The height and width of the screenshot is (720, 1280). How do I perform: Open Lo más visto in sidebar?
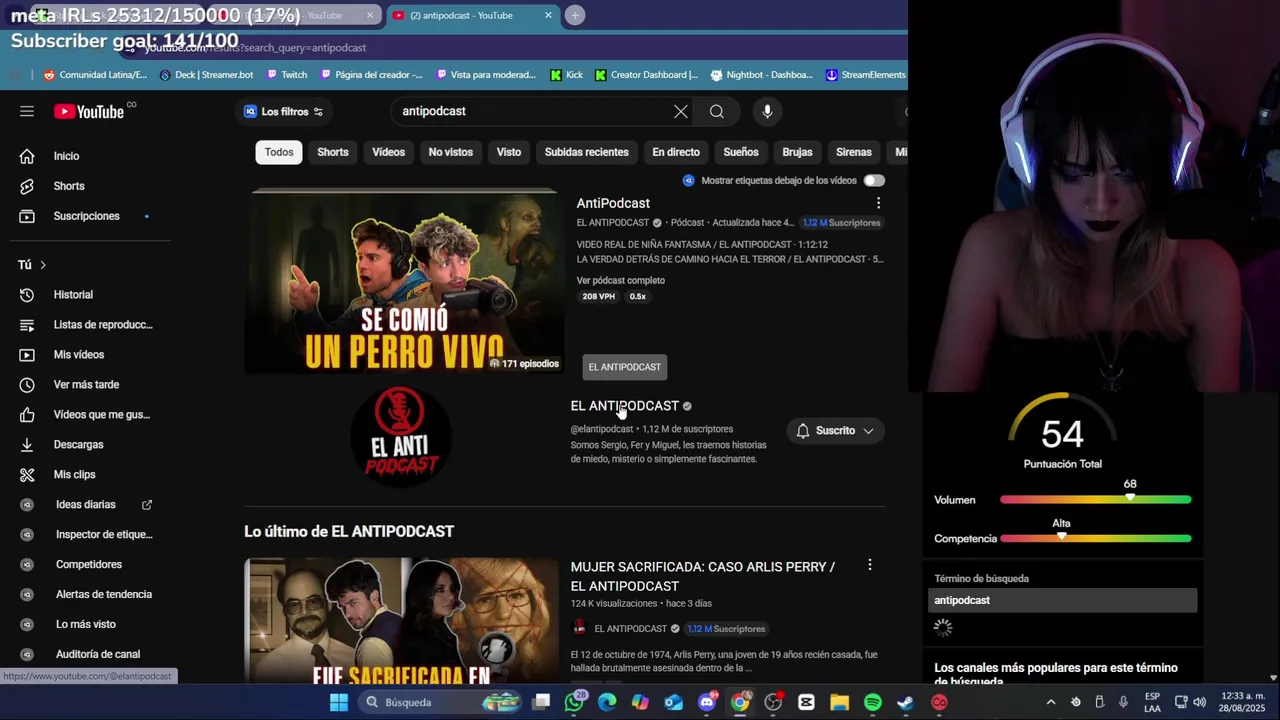point(86,624)
